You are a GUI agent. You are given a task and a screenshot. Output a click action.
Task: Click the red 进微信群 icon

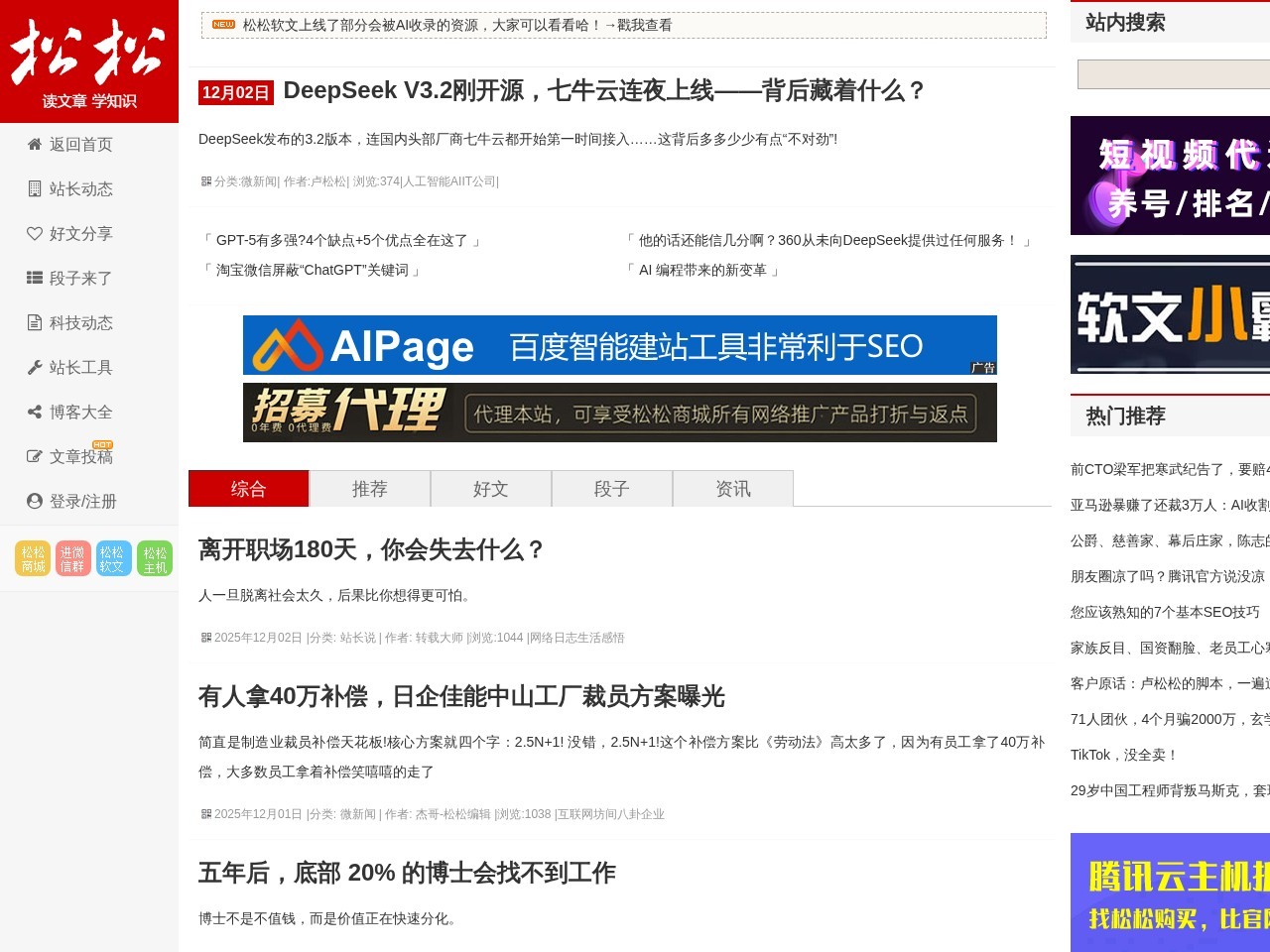[x=72, y=556]
